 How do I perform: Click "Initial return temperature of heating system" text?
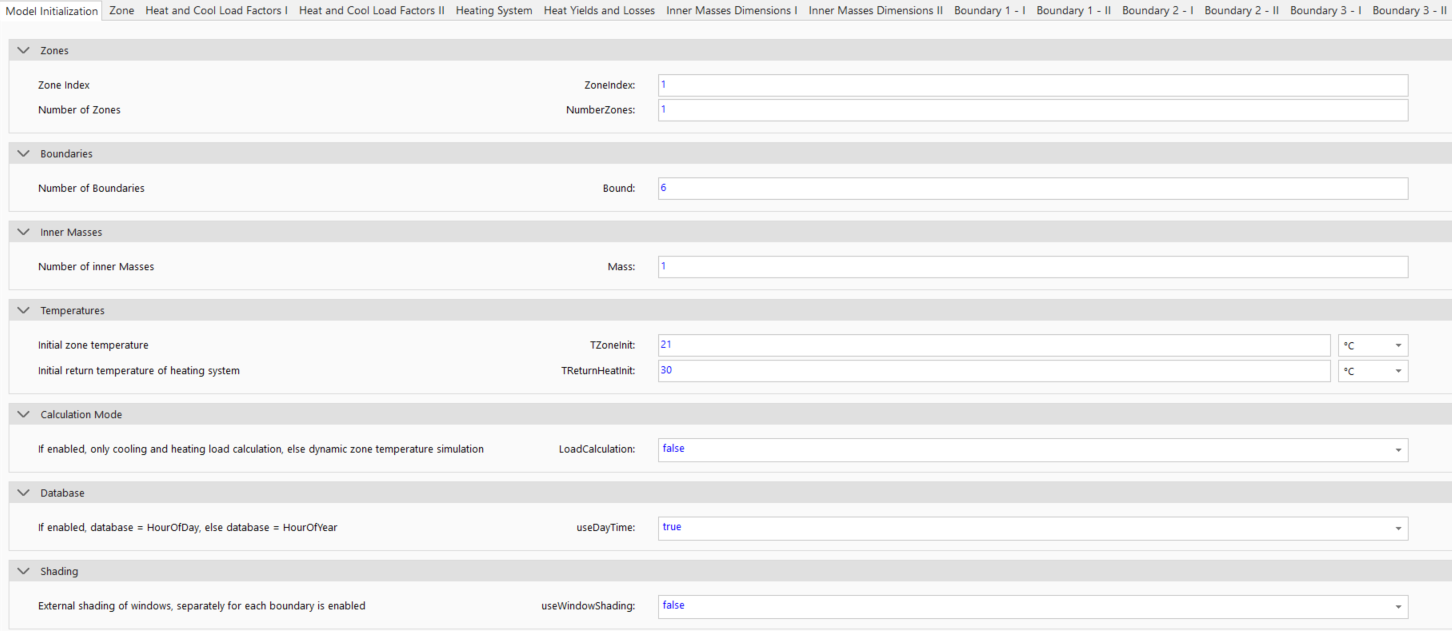click(139, 371)
